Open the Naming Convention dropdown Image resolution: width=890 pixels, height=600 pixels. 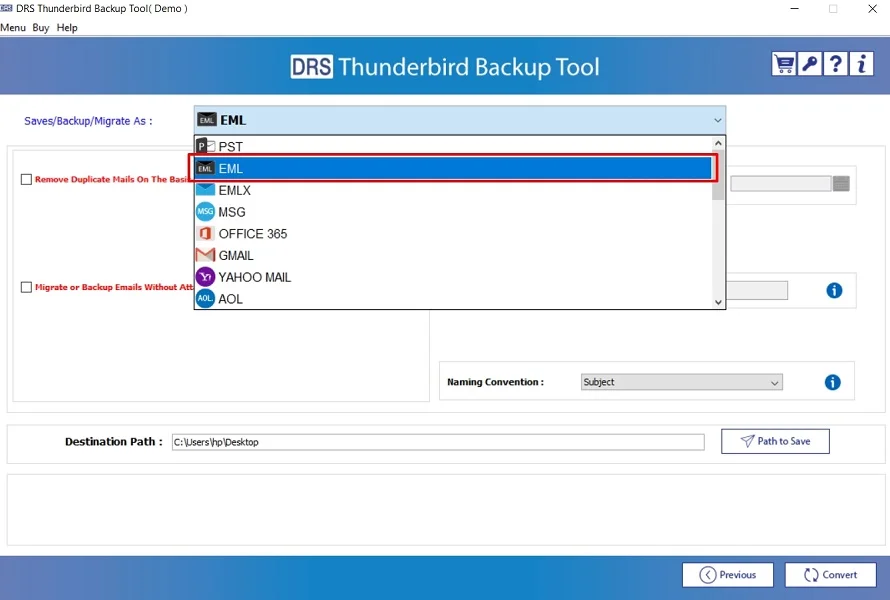pyautogui.click(x=775, y=382)
